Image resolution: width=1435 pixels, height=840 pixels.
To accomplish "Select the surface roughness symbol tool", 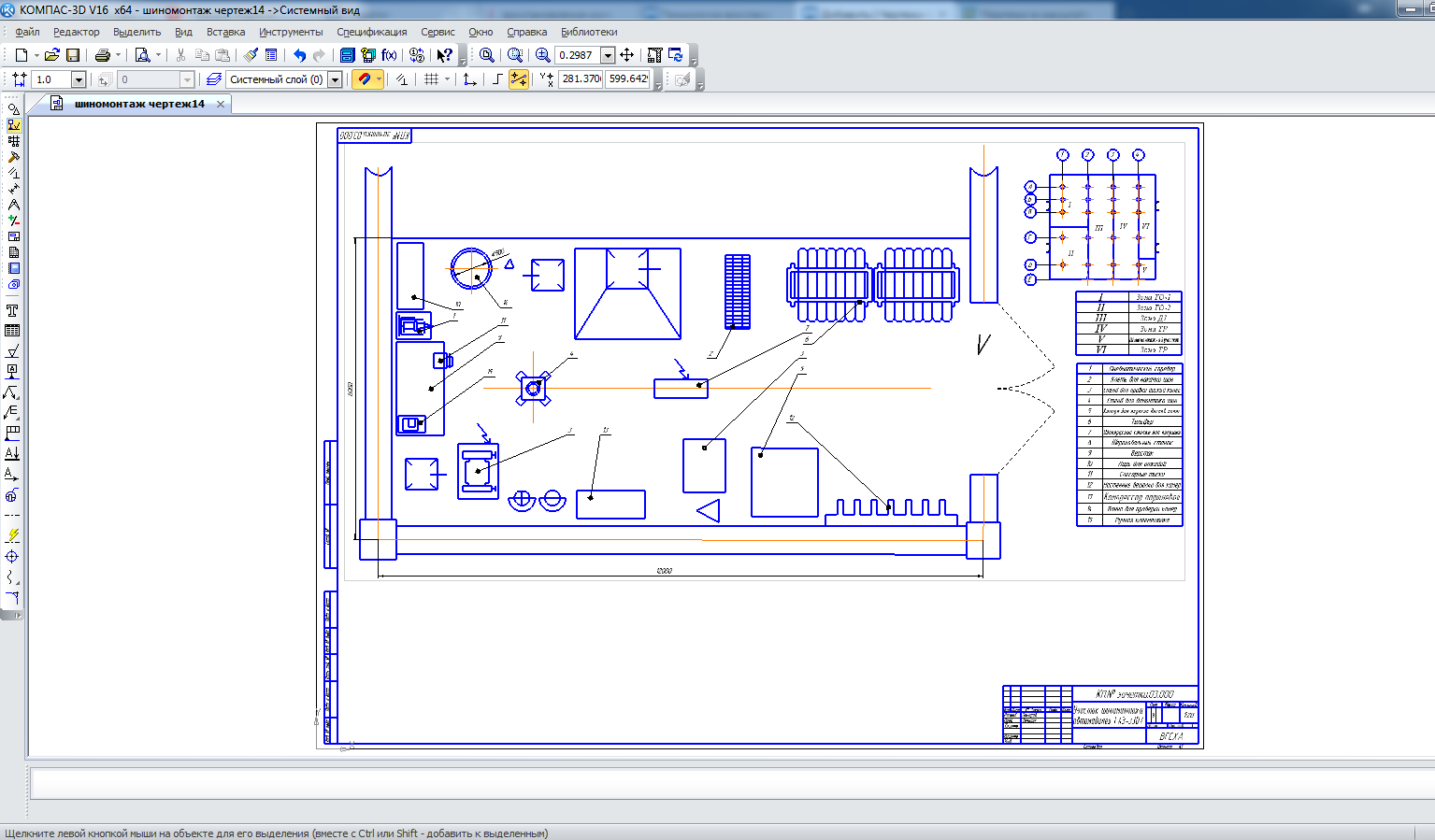I will (x=12, y=351).
